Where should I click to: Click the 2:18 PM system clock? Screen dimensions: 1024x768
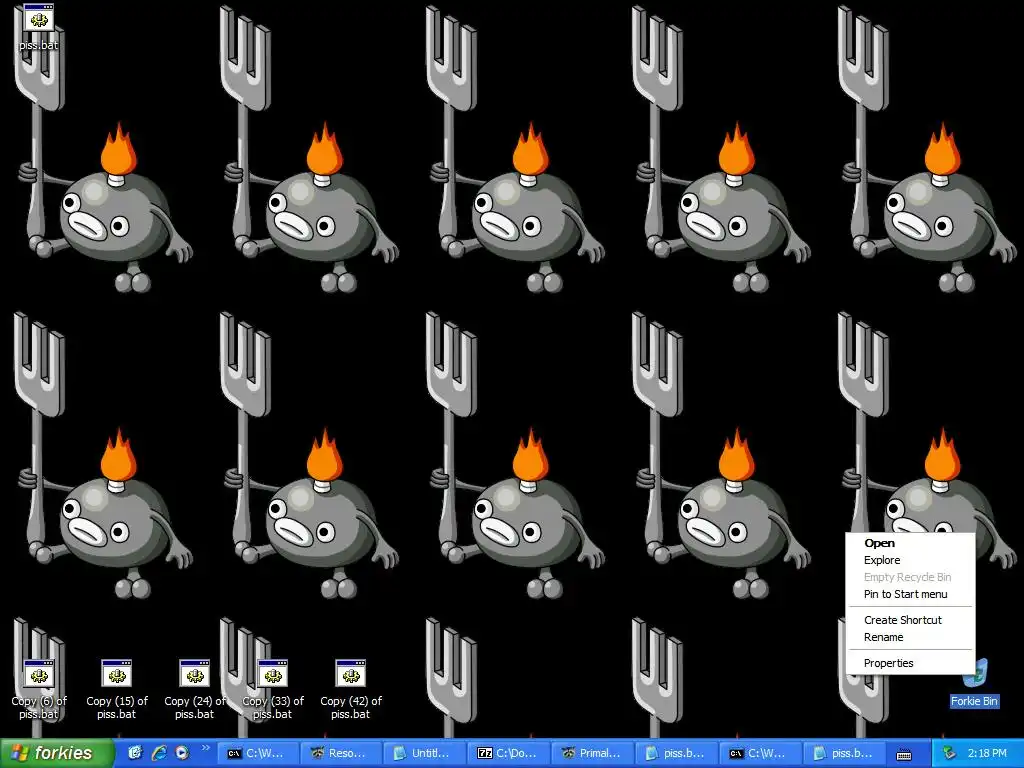pos(987,754)
